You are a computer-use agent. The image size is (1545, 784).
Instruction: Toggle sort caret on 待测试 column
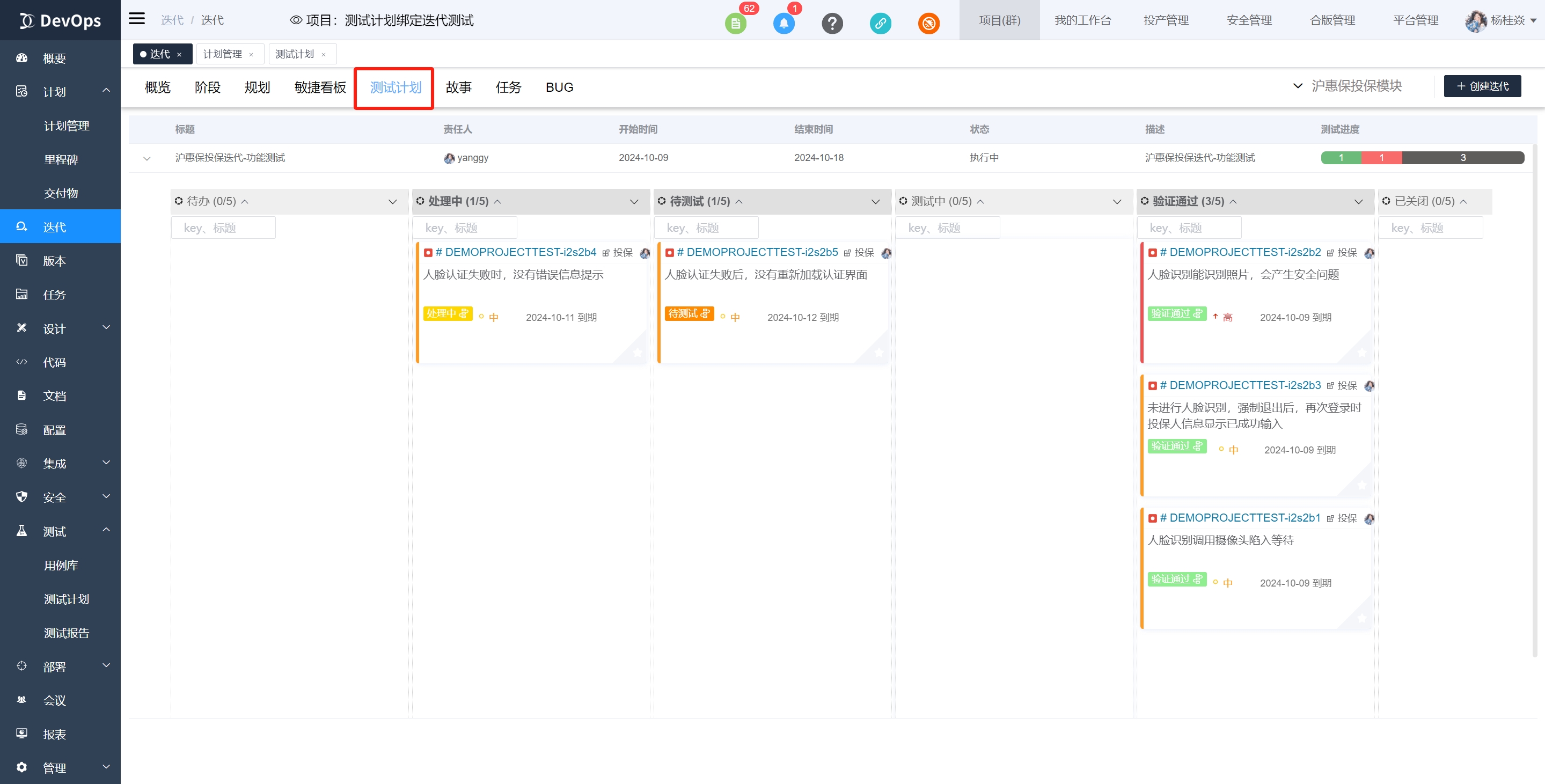(x=739, y=202)
